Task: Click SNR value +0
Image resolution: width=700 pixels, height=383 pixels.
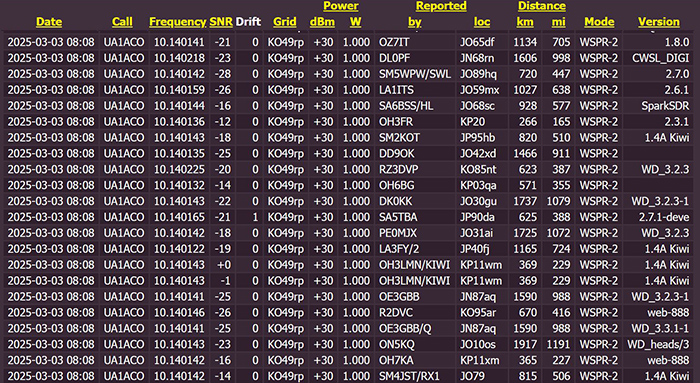Action: click(x=224, y=265)
